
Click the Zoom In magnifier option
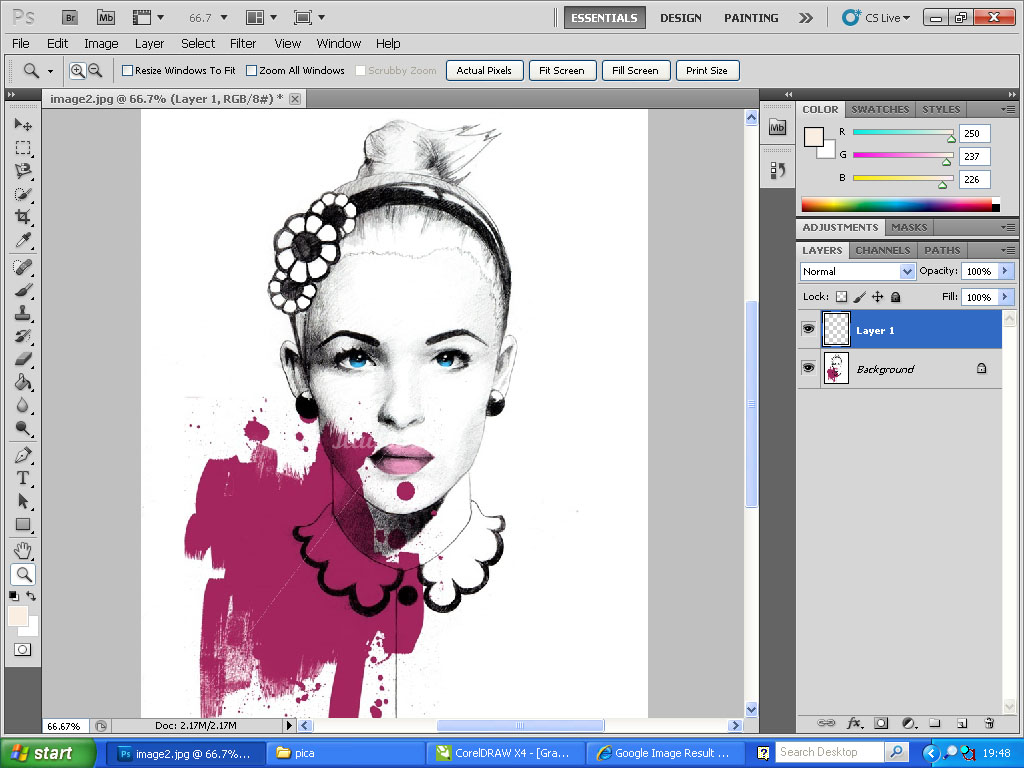tap(78, 71)
